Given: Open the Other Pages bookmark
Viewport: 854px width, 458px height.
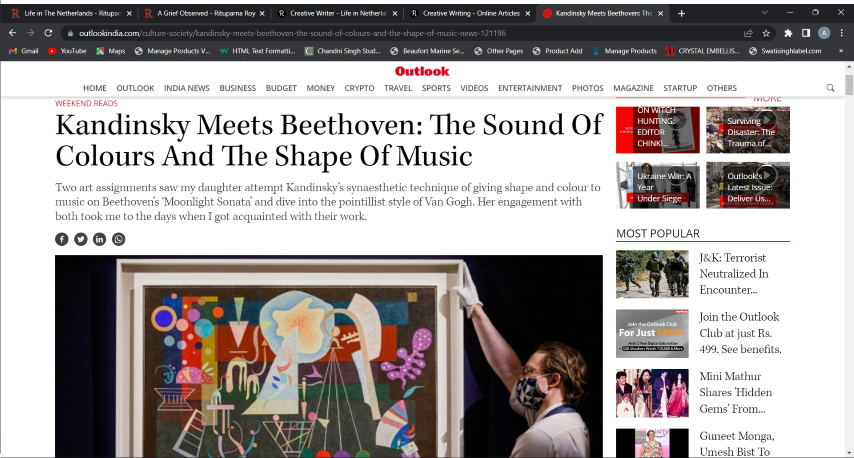Looking at the screenshot, I should tap(499, 51).
